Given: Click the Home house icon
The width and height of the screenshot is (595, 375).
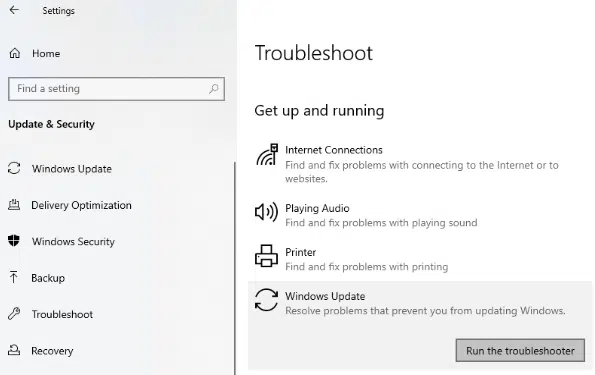Looking at the screenshot, I should [x=15, y=53].
